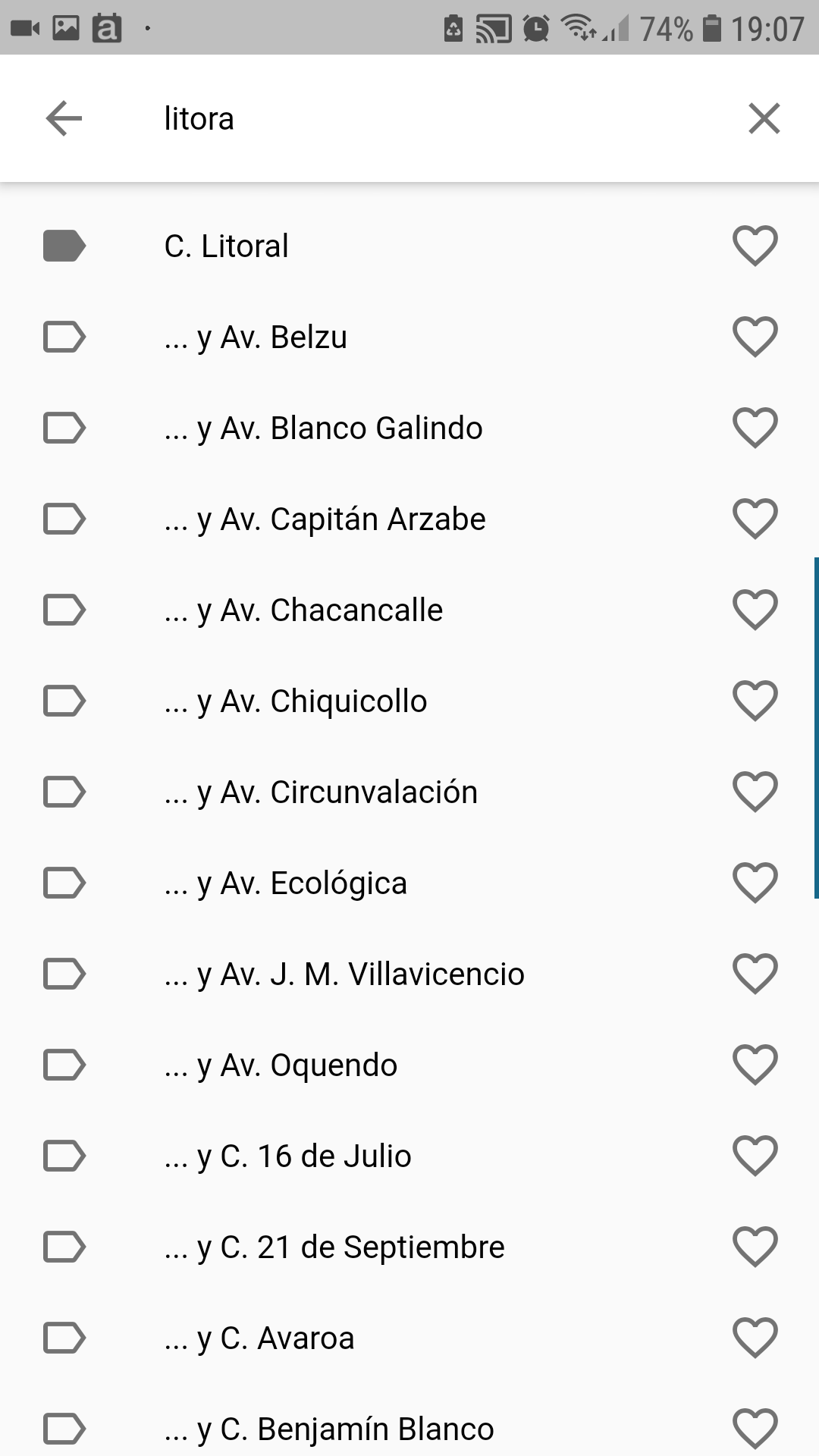The width and height of the screenshot is (819, 1456).
Task: Tap the tag icon beside Av. Ecológica
Action: (64, 883)
